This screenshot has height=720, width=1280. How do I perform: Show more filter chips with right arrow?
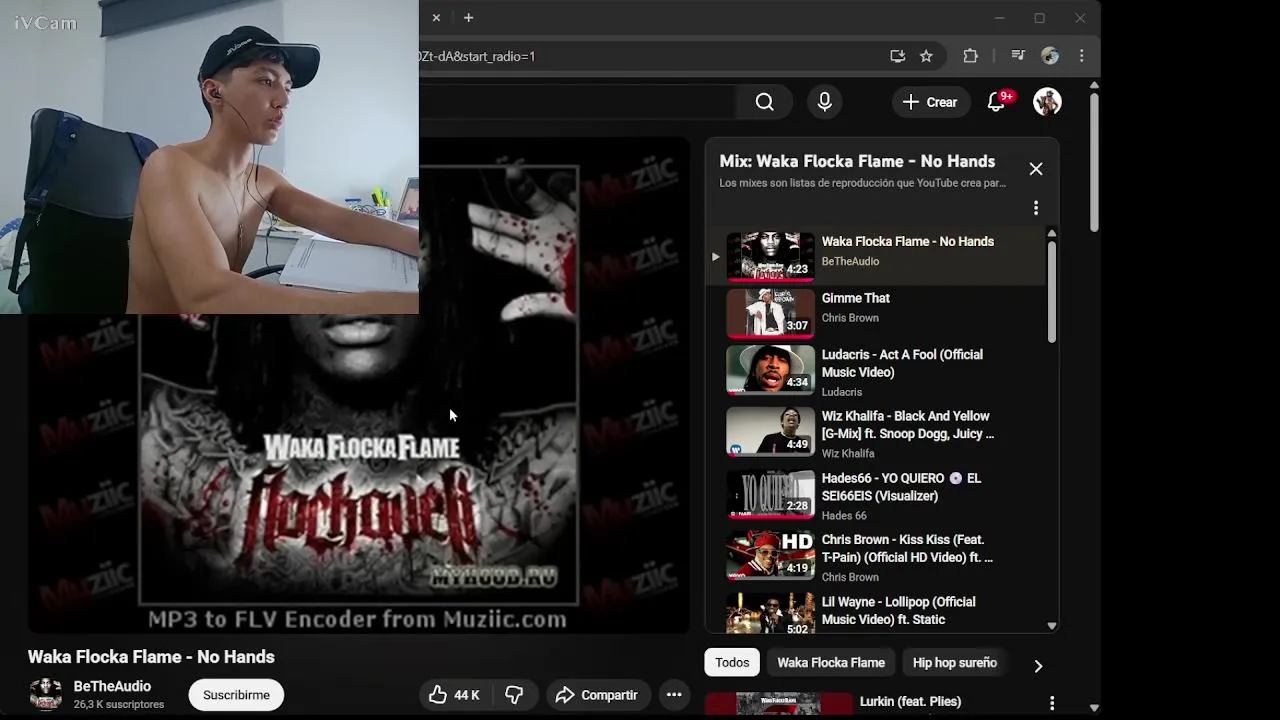pyautogui.click(x=1038, y=666)
